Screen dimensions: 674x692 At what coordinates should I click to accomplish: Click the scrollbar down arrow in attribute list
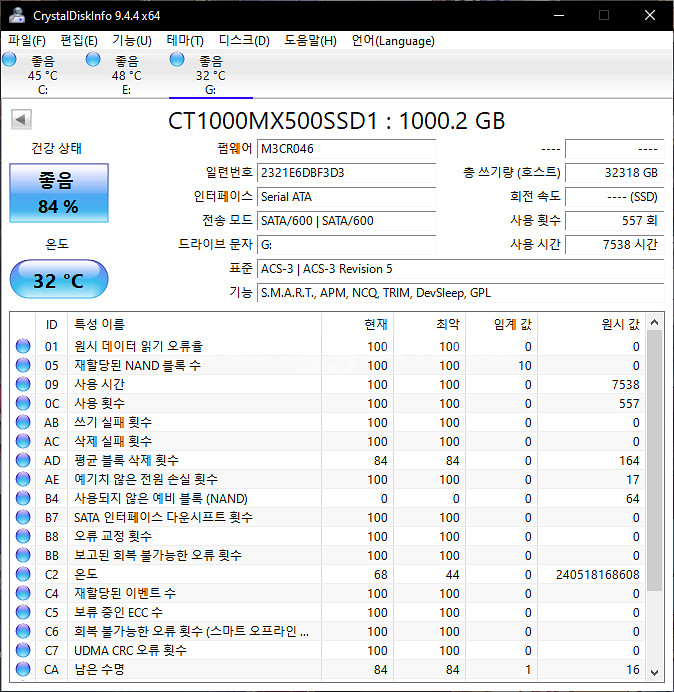(x=655, y=672)
